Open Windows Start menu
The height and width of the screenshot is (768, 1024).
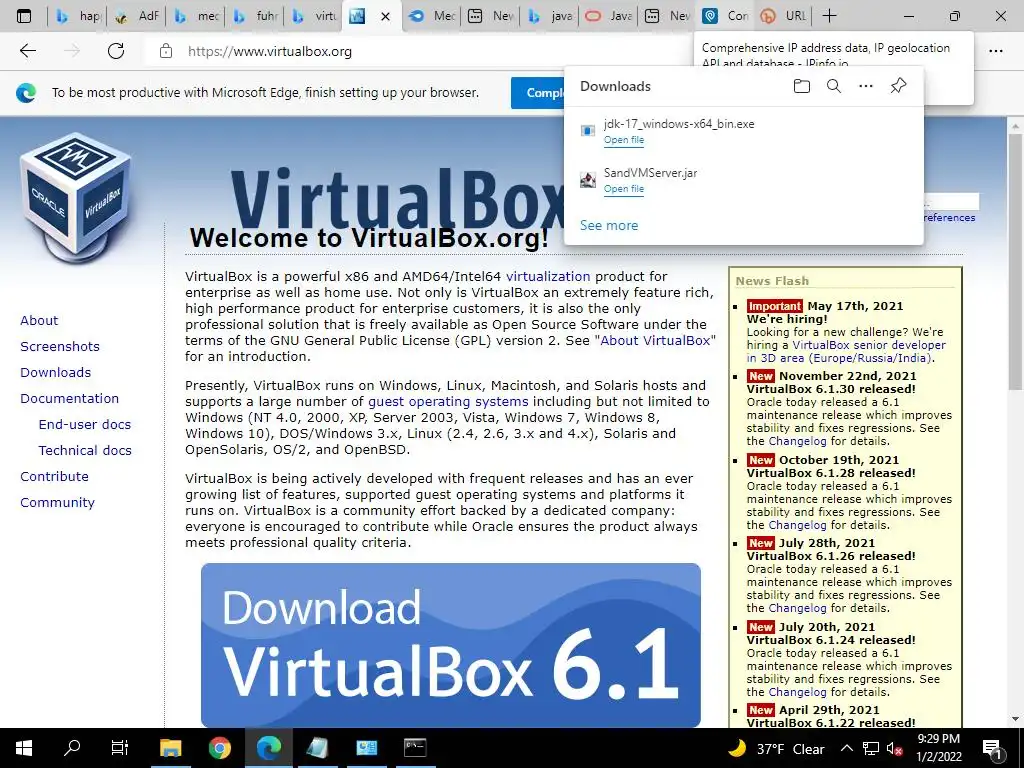[x=24, y=748]
